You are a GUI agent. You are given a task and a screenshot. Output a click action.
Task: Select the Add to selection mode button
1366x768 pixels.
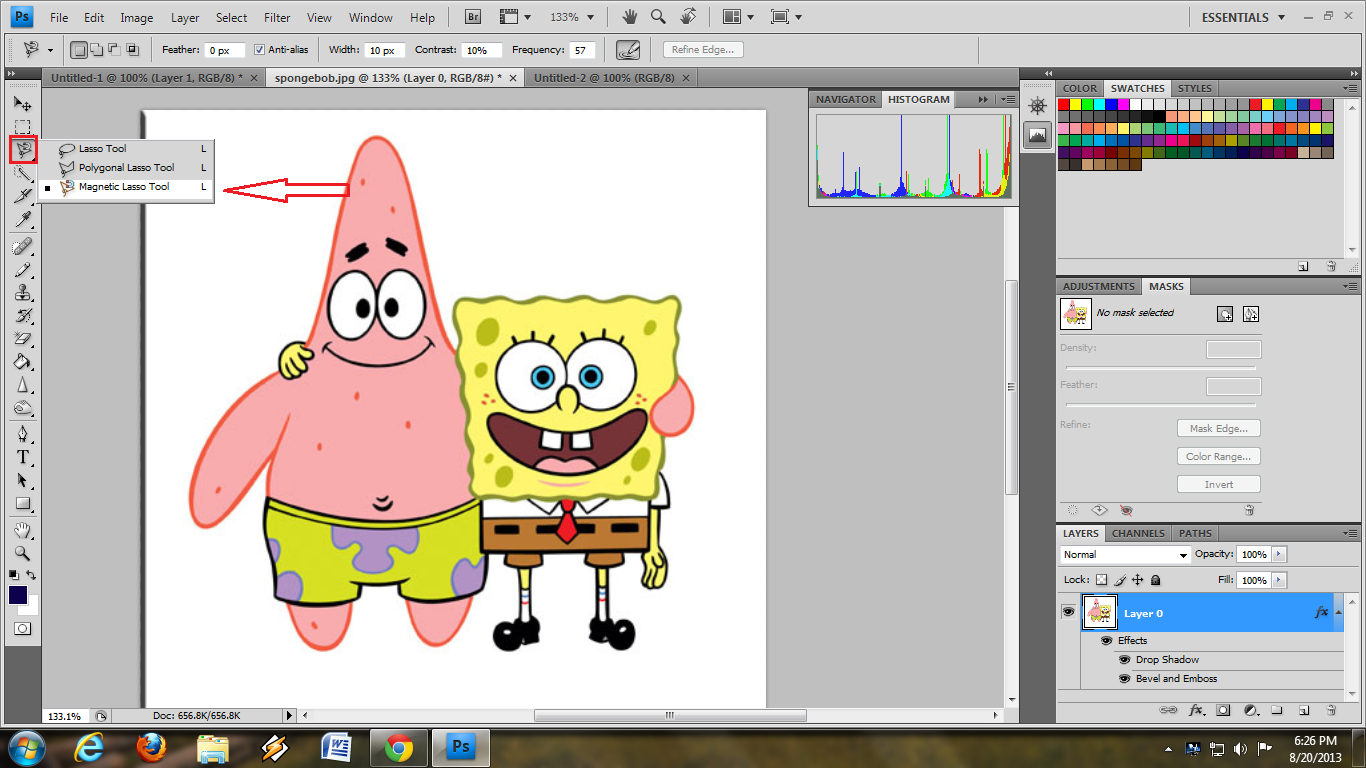[97, 49]
